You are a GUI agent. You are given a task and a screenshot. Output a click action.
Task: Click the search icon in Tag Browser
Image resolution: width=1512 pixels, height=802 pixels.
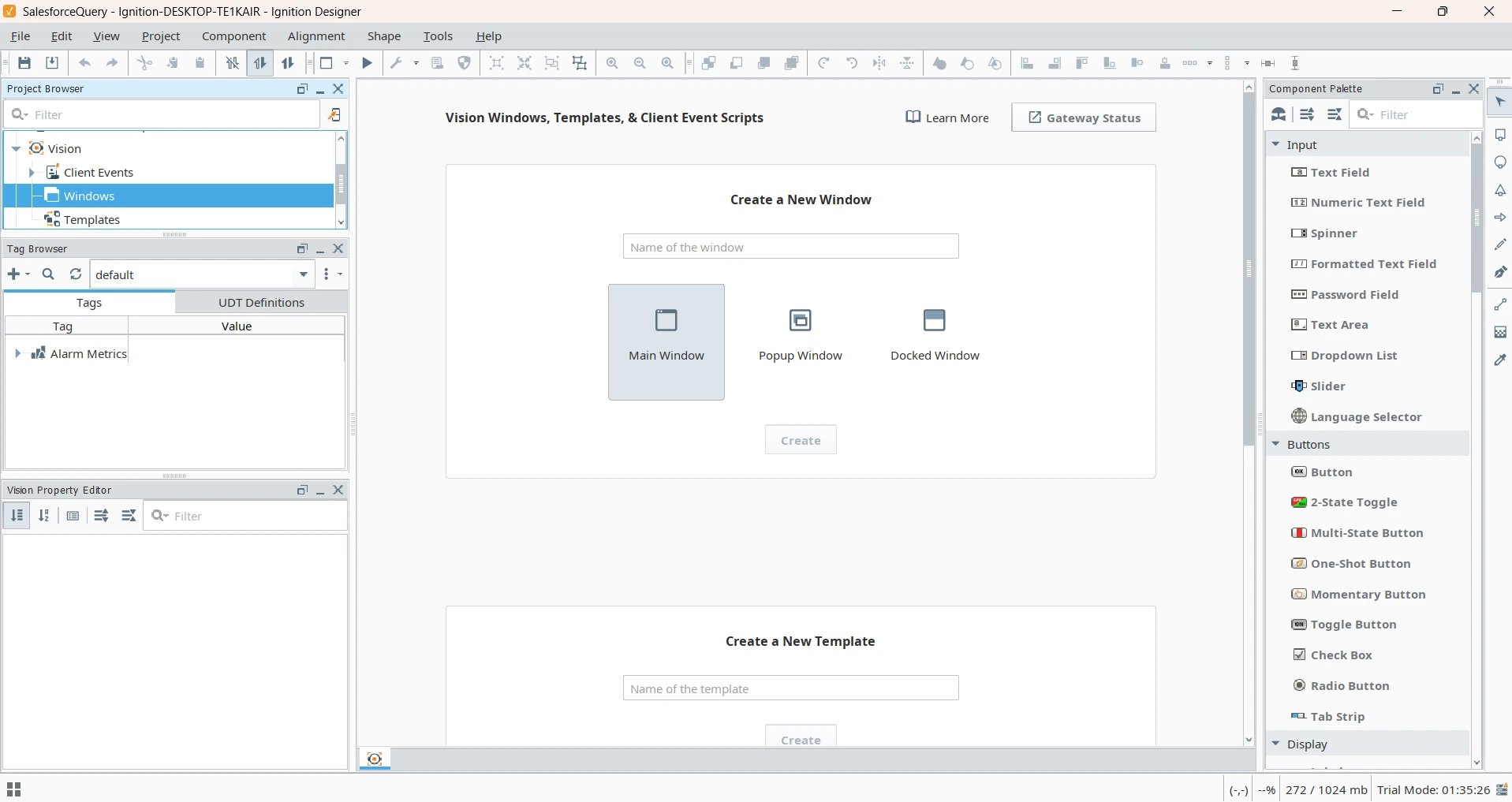(x=48, y=274)
